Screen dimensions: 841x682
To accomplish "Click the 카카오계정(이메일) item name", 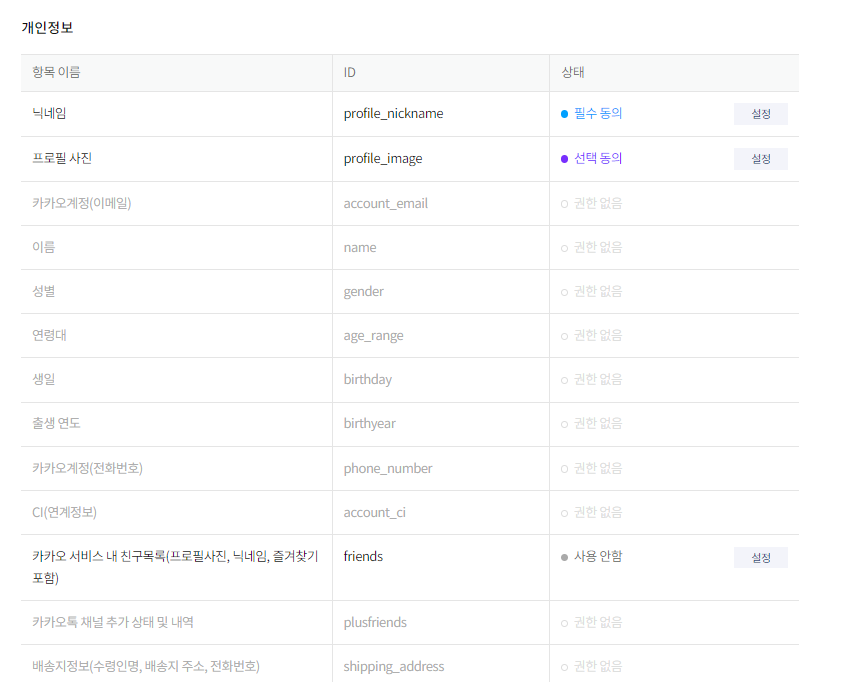I will 82,203.
